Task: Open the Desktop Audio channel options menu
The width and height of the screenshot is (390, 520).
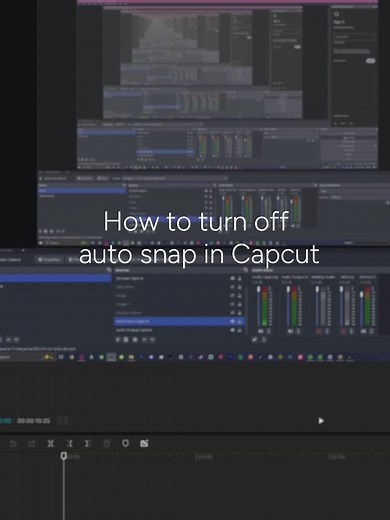Action: click(x=327, y=331)
